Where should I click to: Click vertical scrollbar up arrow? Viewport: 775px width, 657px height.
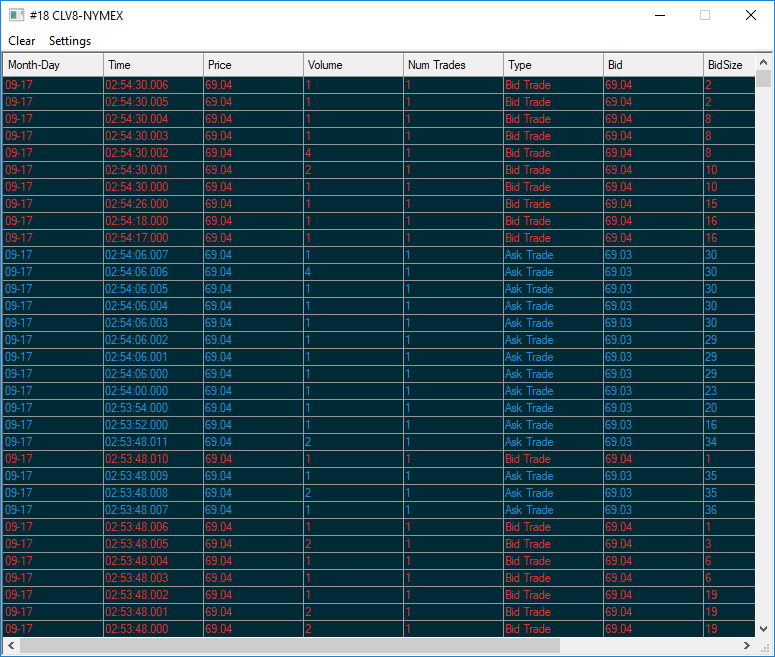pos(764,61)
